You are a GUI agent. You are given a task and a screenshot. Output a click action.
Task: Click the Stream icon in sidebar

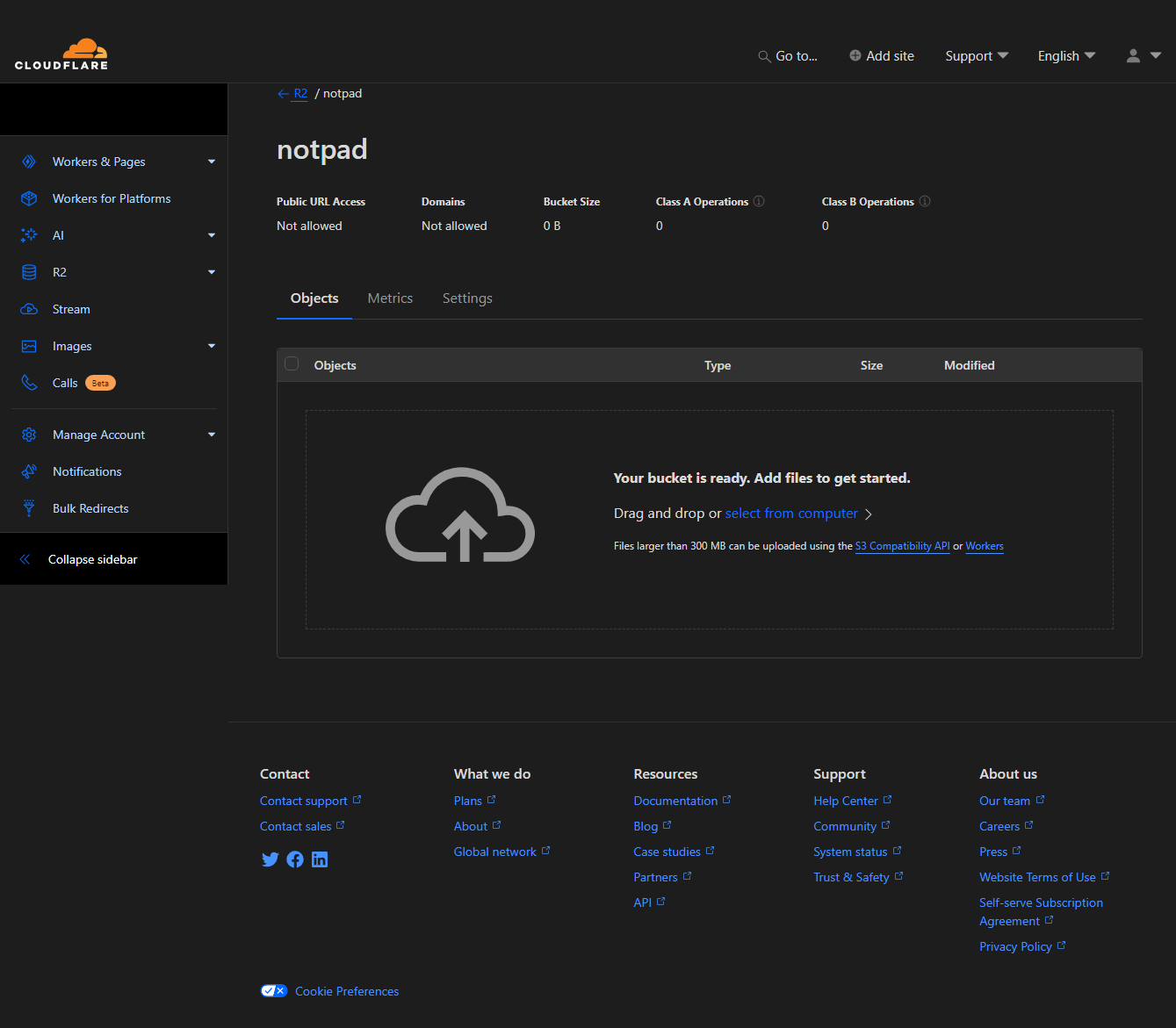pos(29,309)
